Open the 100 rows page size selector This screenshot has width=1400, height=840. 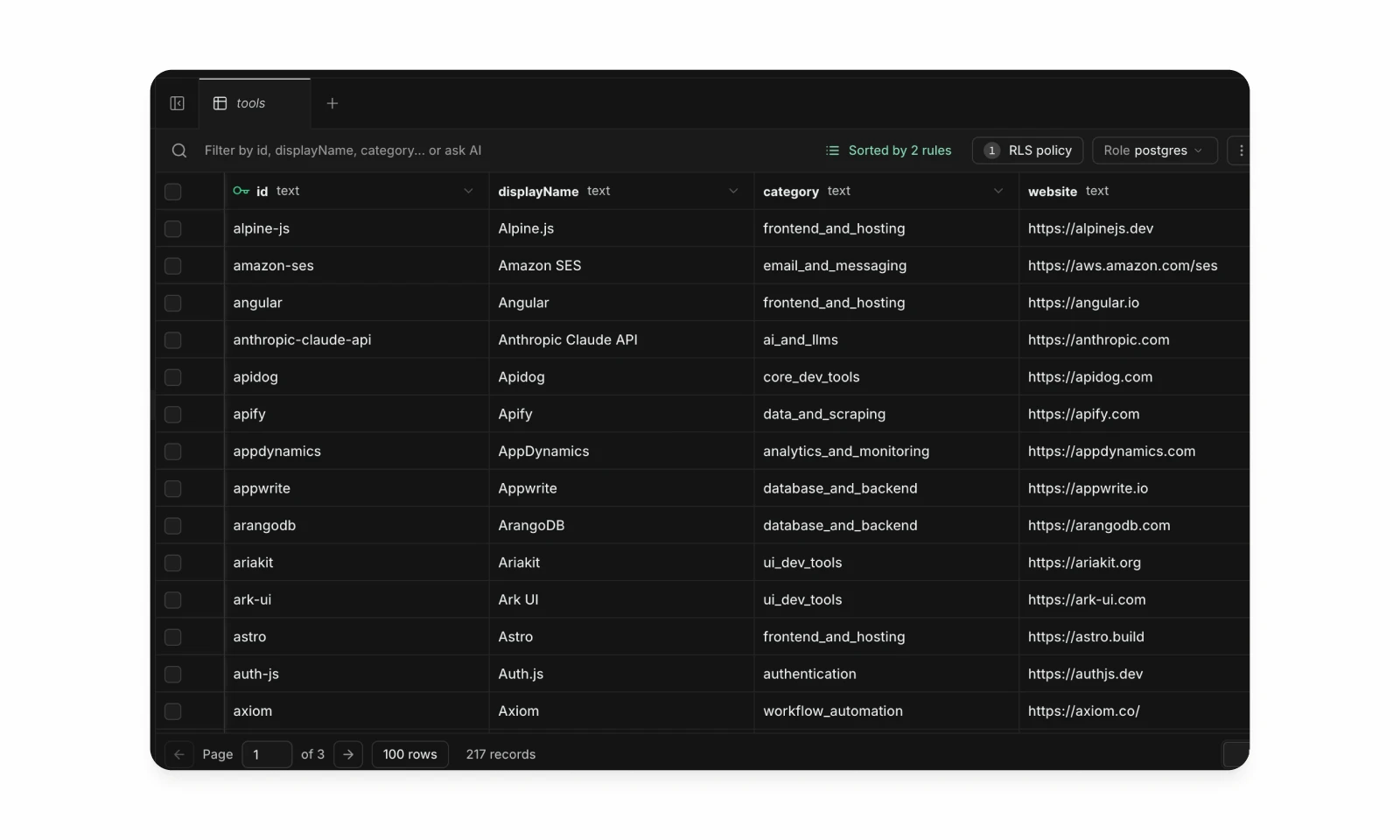click(x=410, y=754)
